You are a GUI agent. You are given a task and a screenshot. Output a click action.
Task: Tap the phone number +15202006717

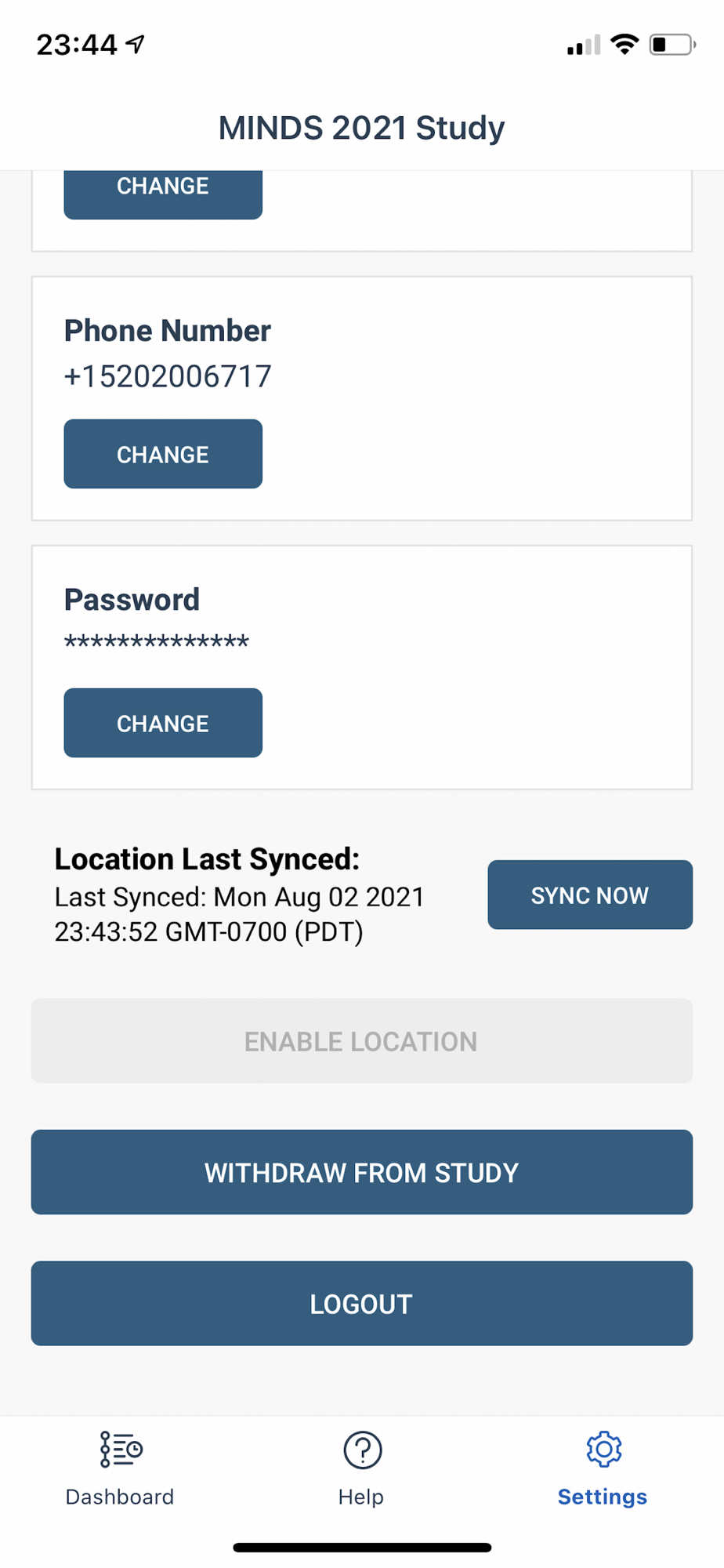[x=168, y=376]
